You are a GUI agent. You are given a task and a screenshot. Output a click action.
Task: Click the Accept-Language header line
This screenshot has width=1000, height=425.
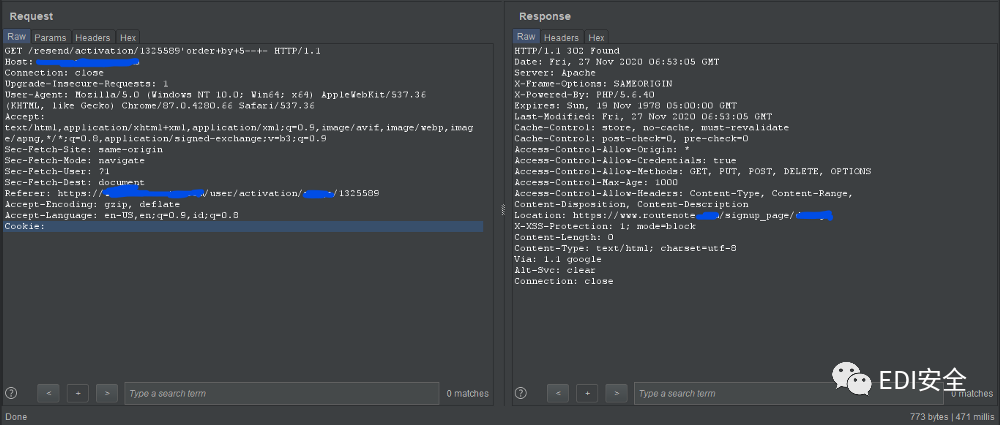coord(122,216)
